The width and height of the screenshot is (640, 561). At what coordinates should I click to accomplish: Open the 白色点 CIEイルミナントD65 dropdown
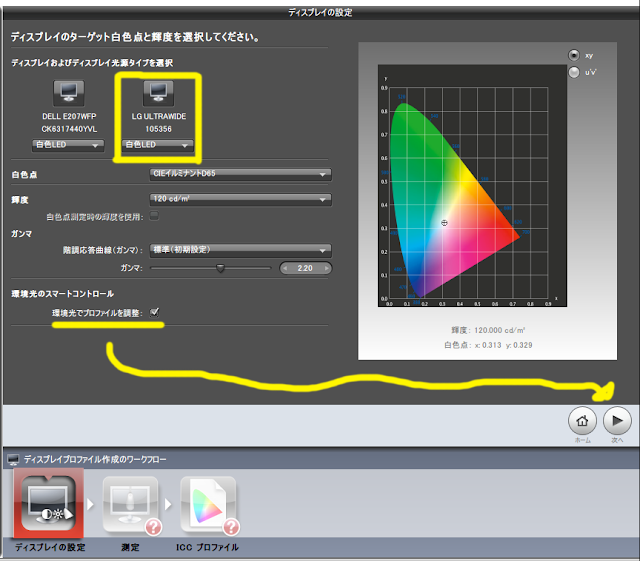pyautogui.click(x=240, y=174)
